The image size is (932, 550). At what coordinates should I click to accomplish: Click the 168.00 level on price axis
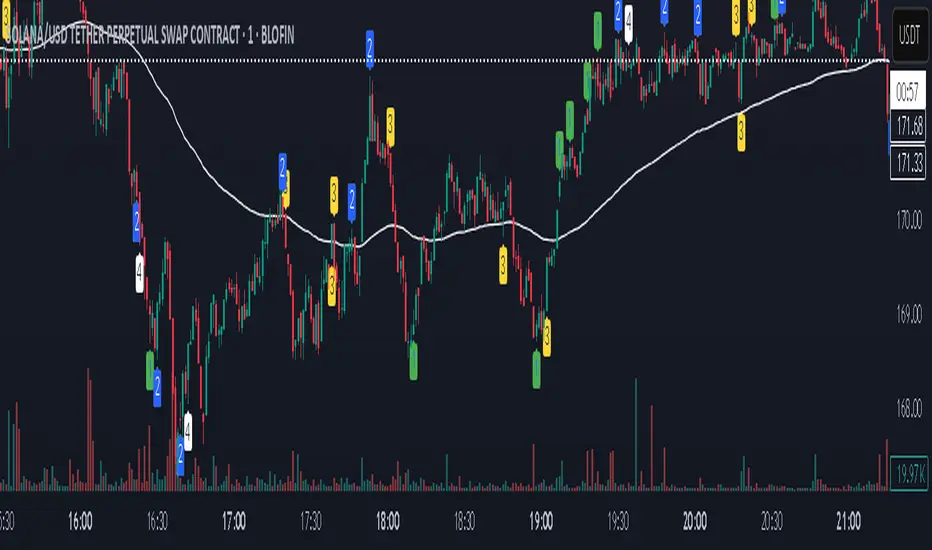click(909, 408)
